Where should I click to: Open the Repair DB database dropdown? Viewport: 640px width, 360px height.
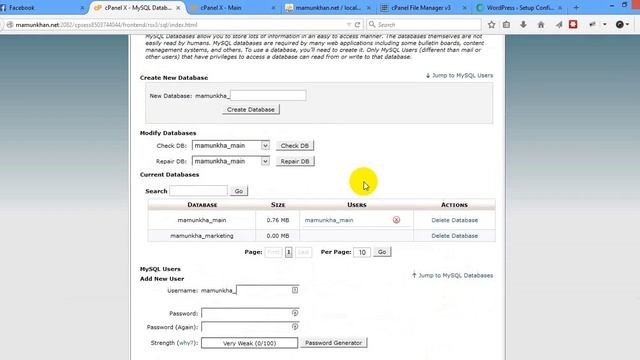pos(265,161)
